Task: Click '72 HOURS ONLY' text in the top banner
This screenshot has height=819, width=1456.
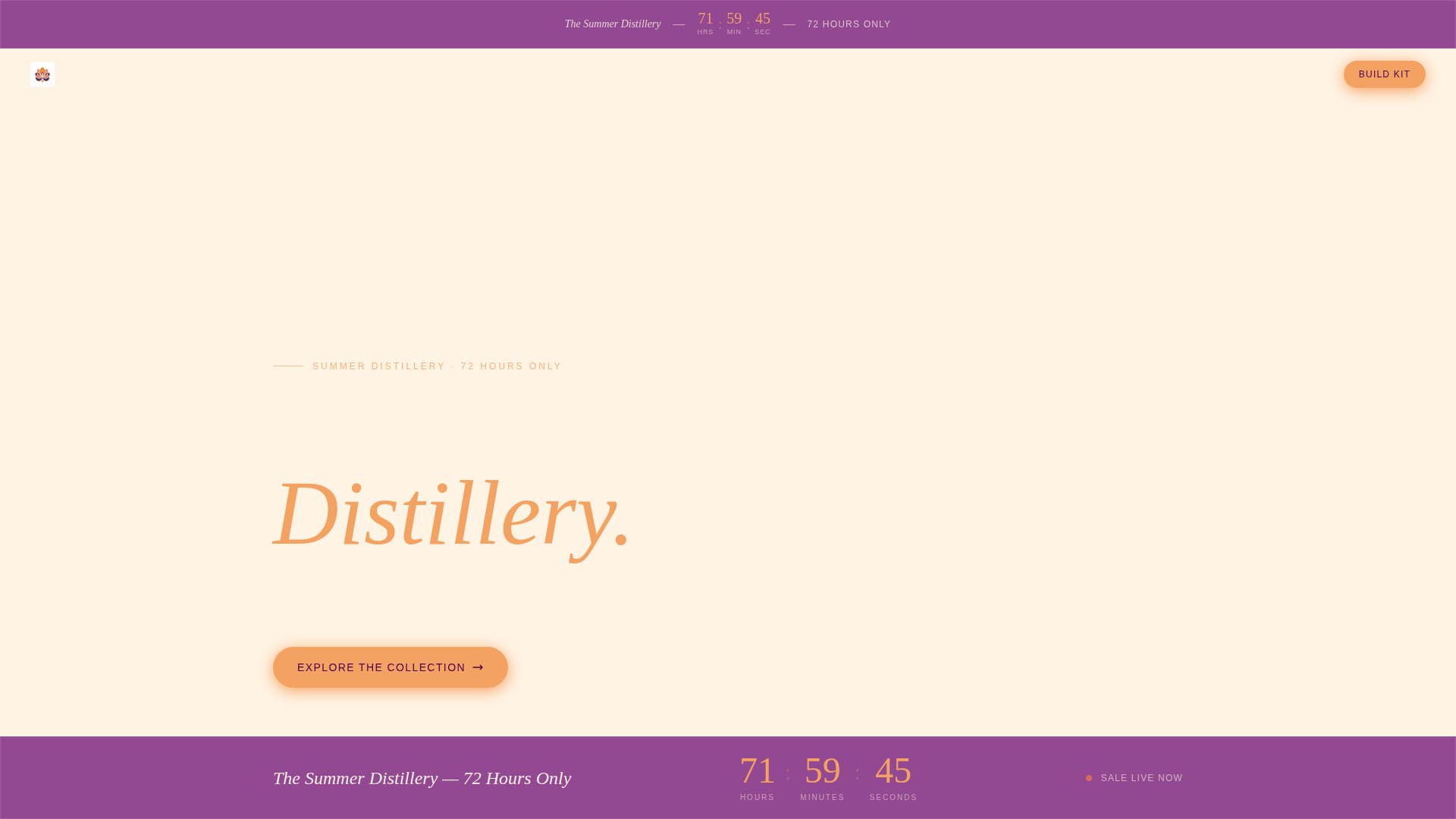Action: [x=849, y=24]
